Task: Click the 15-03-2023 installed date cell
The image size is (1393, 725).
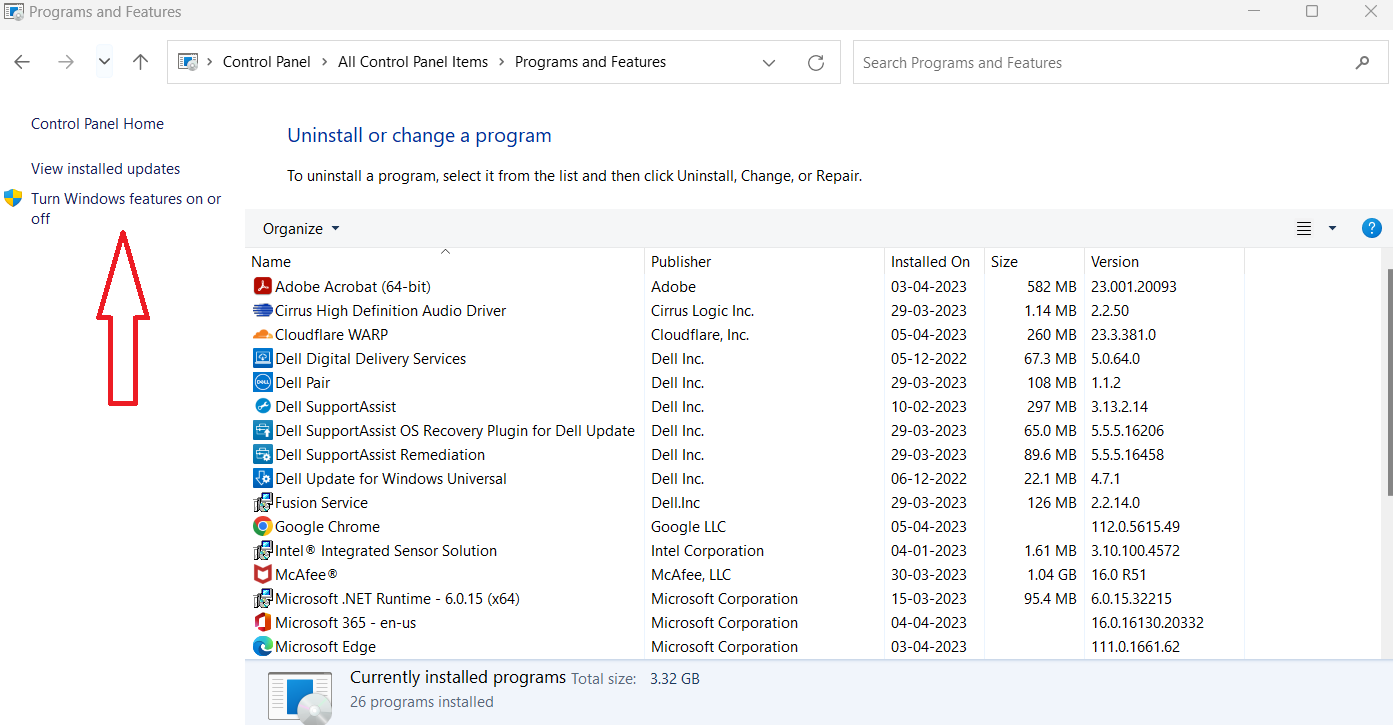Action: click(929, 599)
